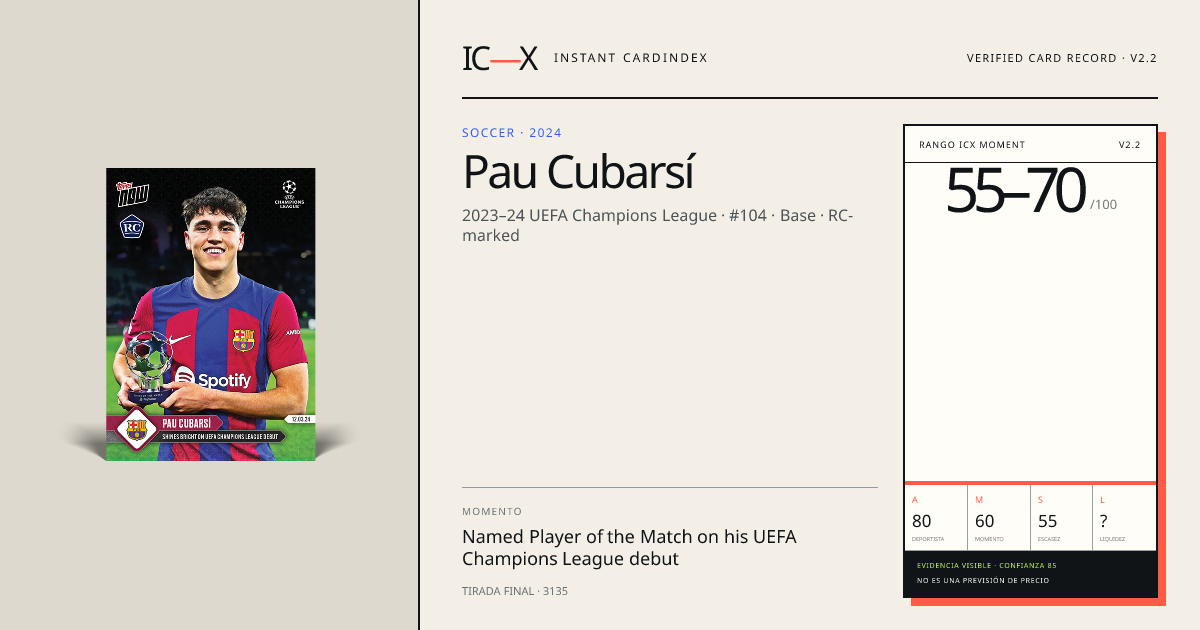The height and width of the screenshot is (630, 1200).
Task: Click the Evidencia Visible Confianza 85 footer
Action: [x=987, y=566]
